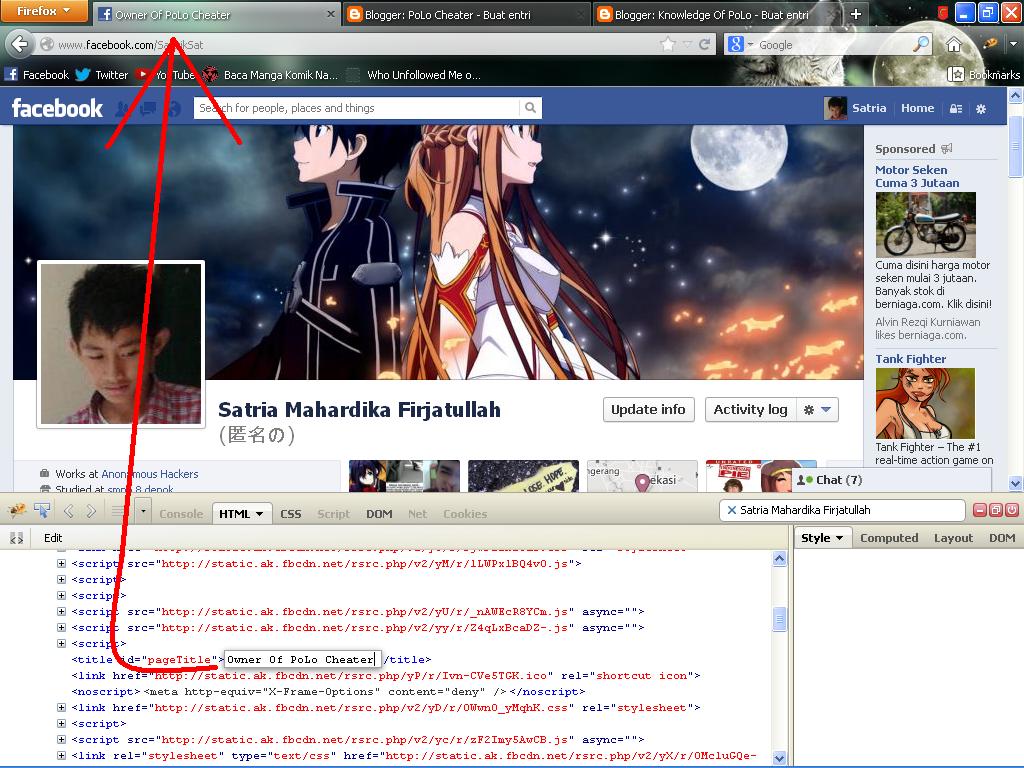This screenshot has height=768, width=1024.
Task: Open Motor Seken Cuma 3 Jutaan ad
Action: coord(917,176)
